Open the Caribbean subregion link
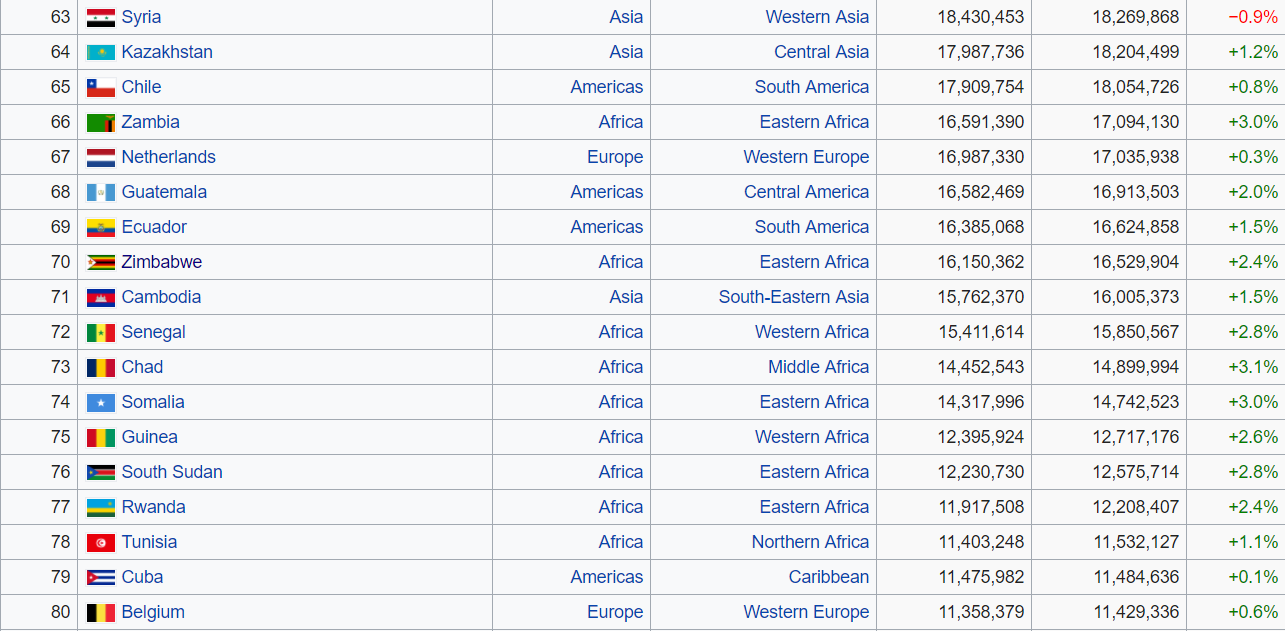 pyautogui.click(x=829, y=577)
